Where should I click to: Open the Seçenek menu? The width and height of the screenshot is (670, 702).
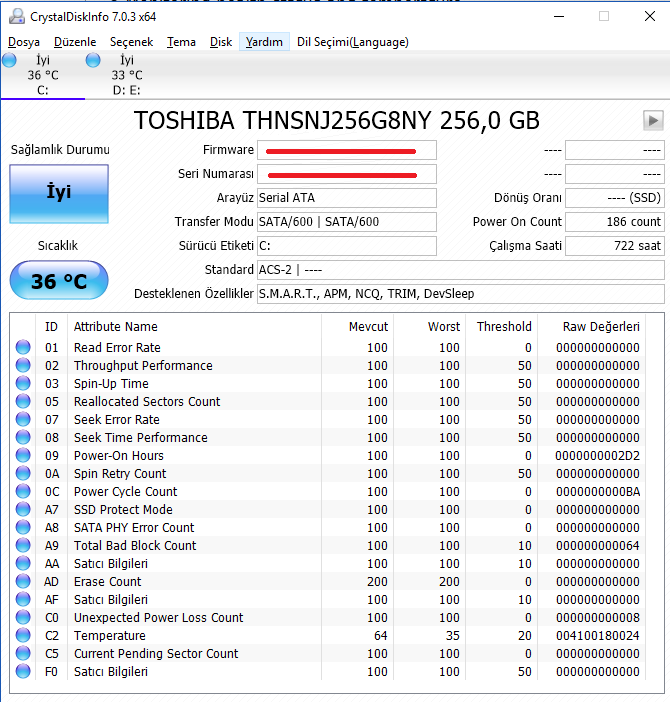[132, 42]
